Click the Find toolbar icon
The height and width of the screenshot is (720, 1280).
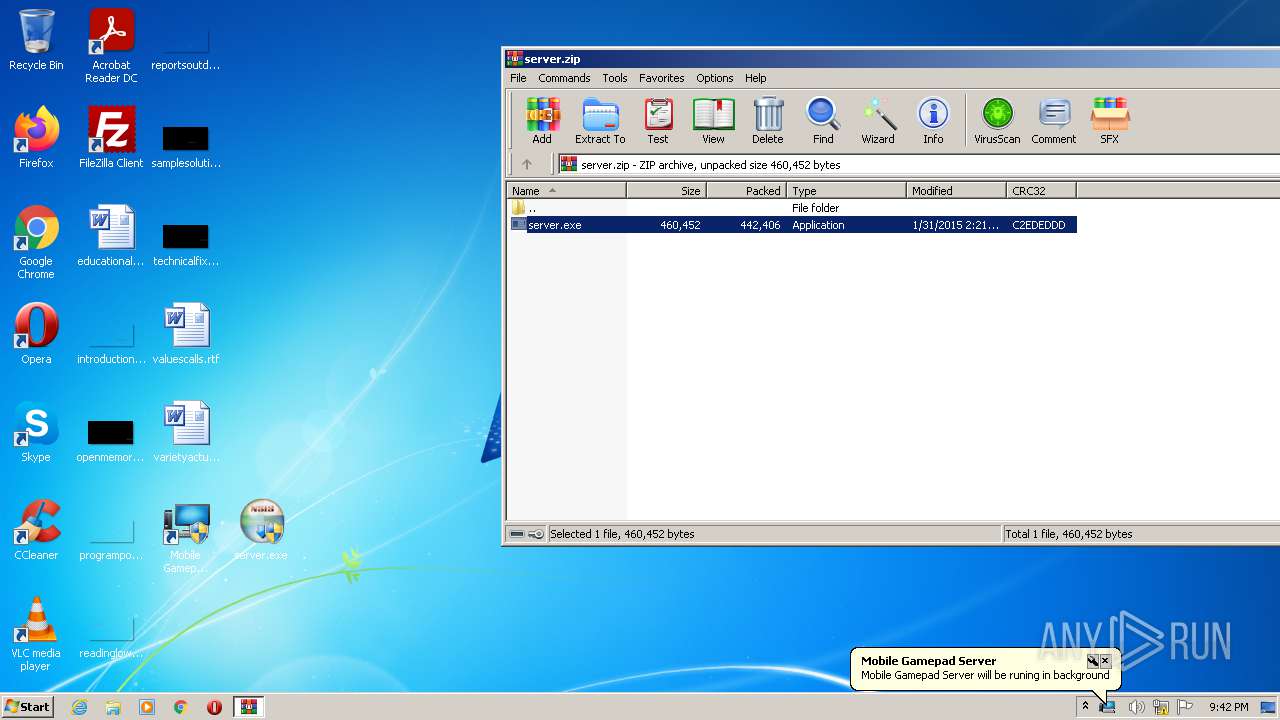click(x=823, y=121)
